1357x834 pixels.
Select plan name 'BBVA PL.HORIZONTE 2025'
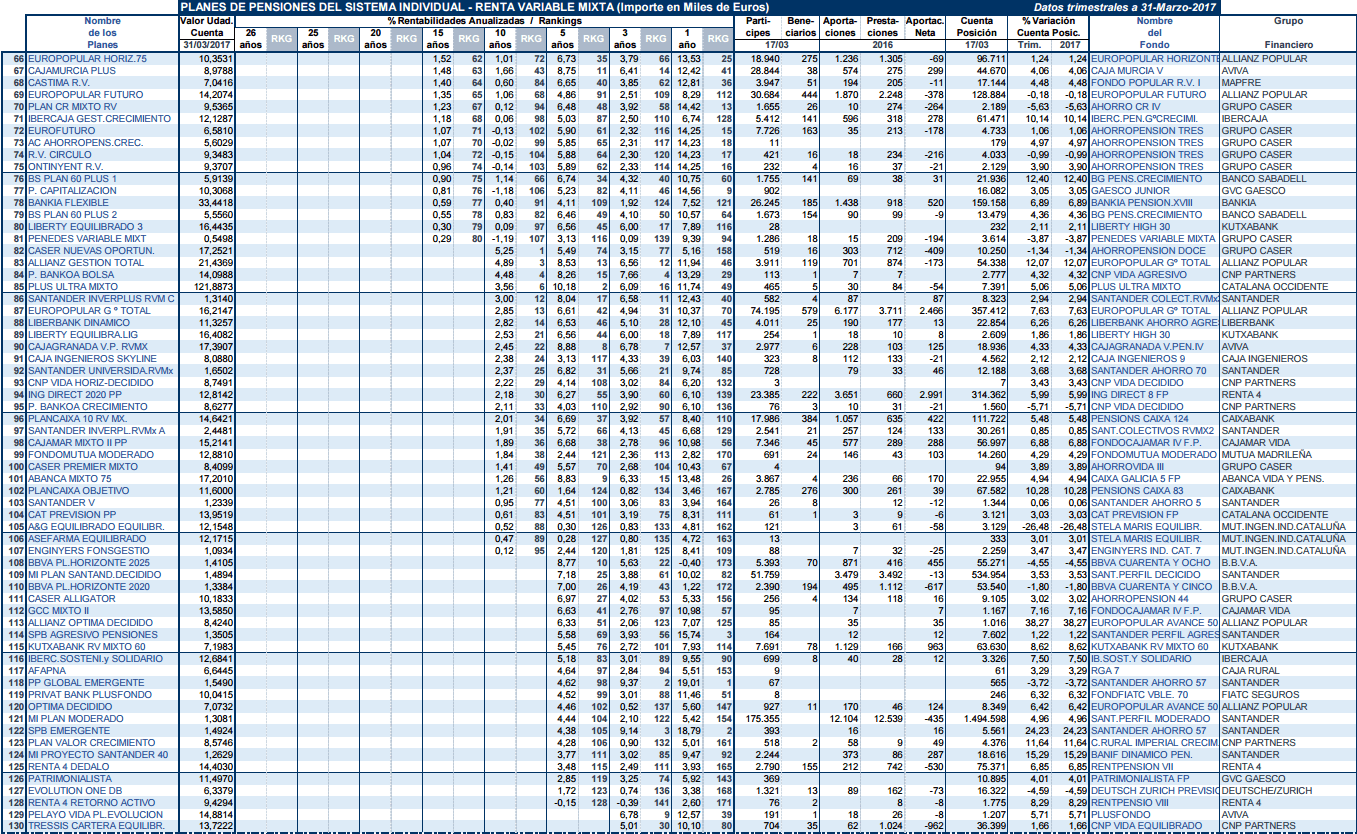(x=89, y=563)
